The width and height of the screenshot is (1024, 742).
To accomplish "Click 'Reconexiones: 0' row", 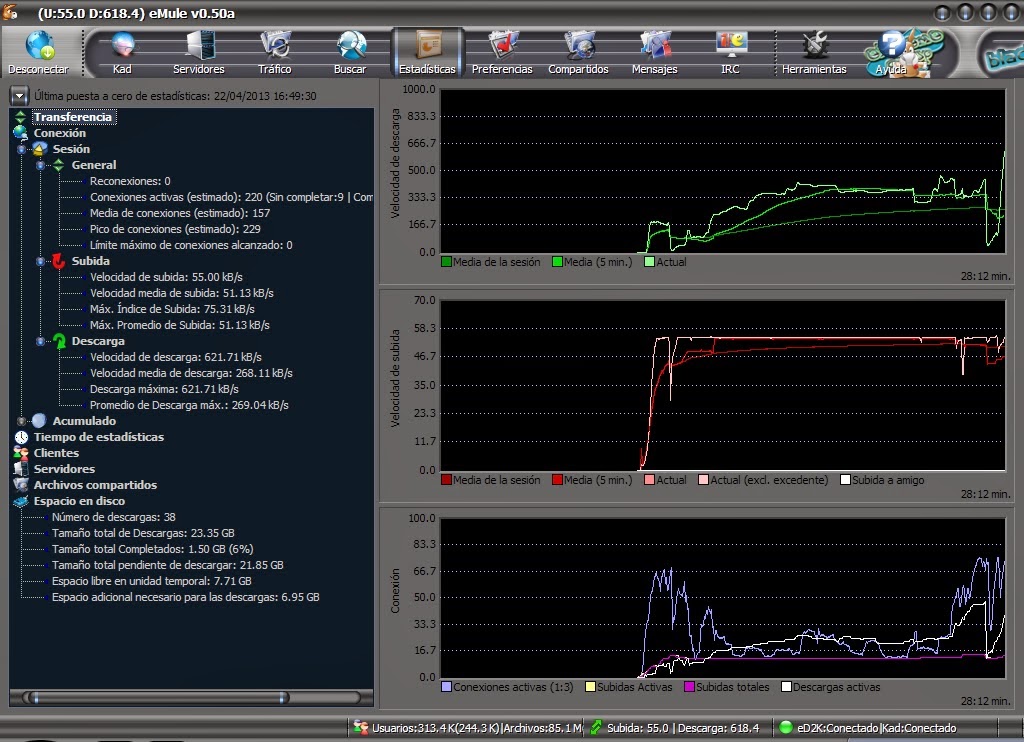I will [130, 181].
